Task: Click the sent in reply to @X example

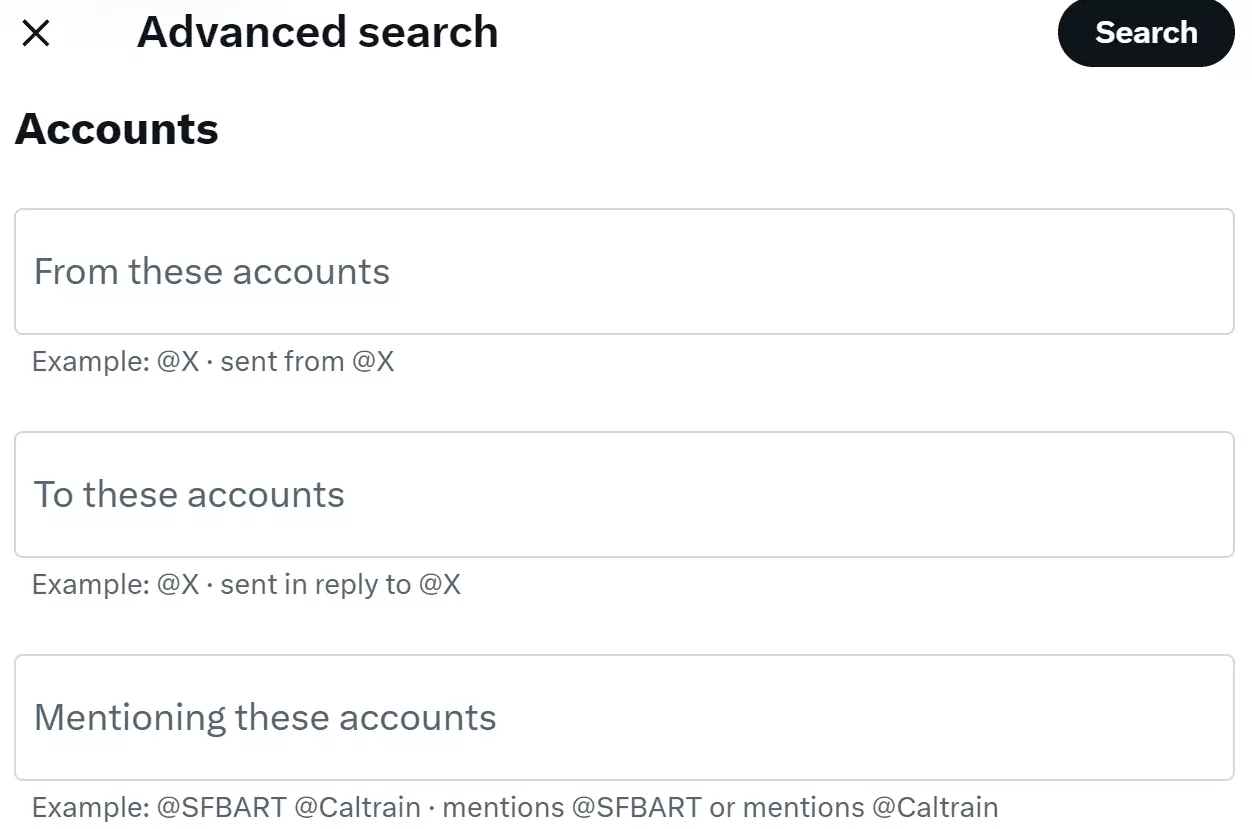Action: point(247,584)
